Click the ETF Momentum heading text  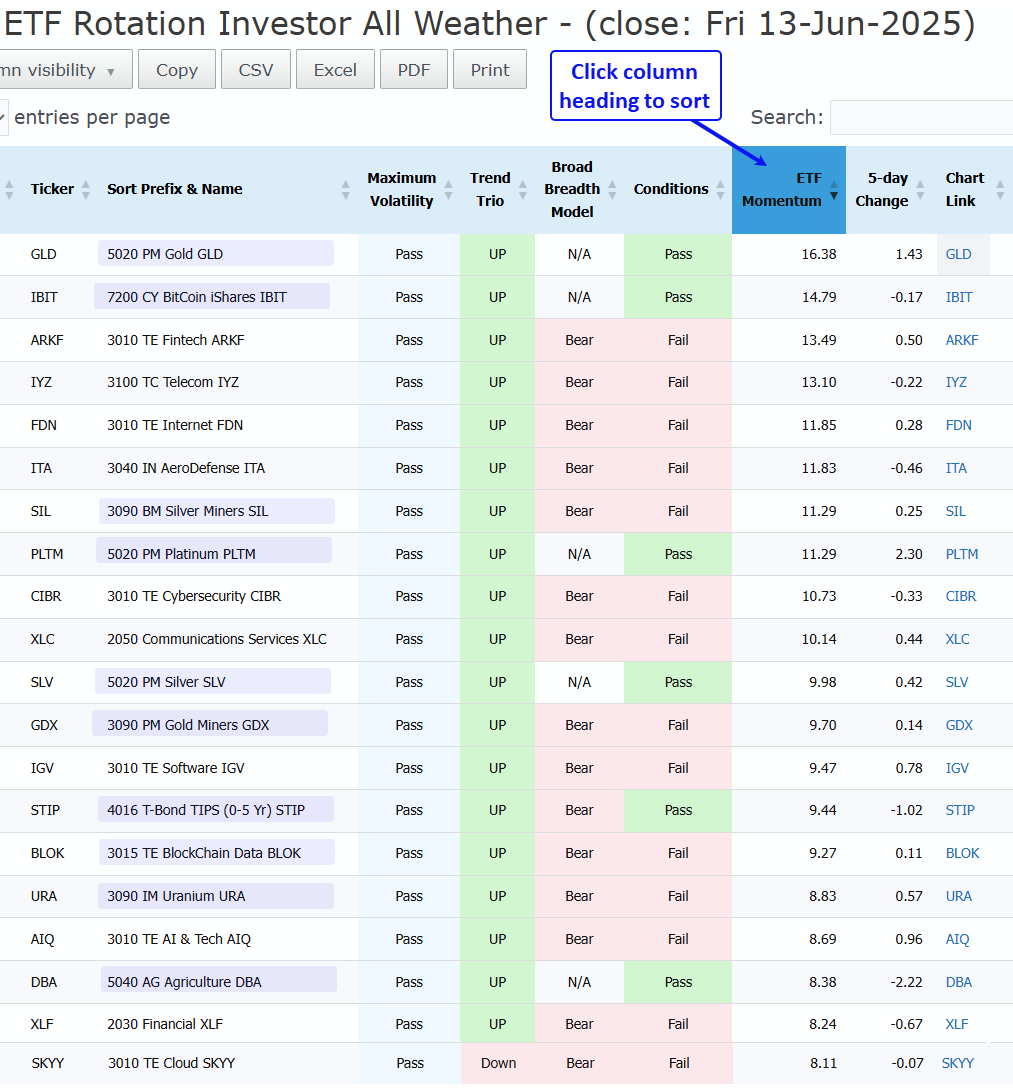pyautogui.click(x=781, y=189)
